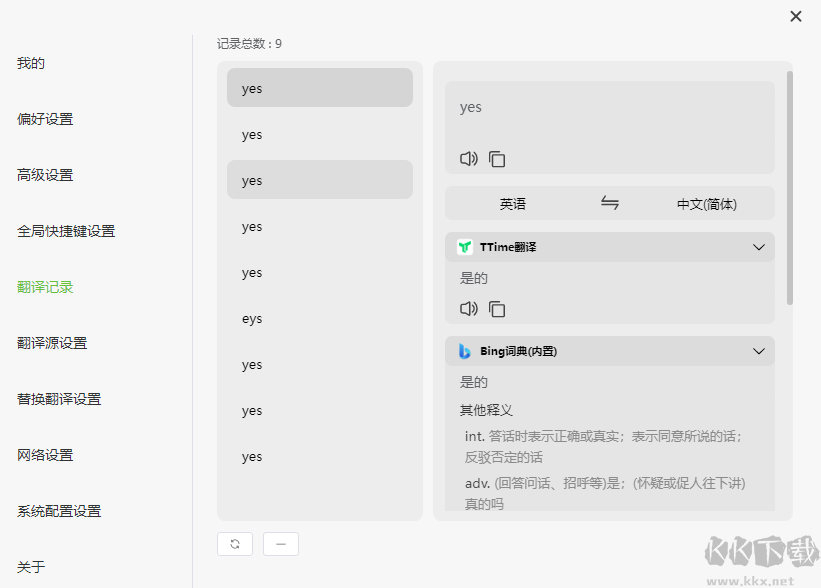Open the 中文(简体) target language selector

click(706, 204)
